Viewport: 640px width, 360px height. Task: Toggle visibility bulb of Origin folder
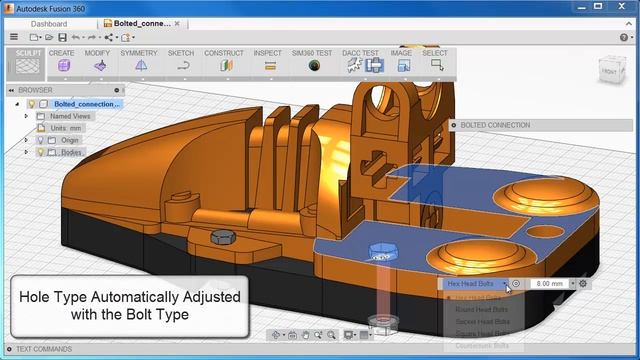40,140
